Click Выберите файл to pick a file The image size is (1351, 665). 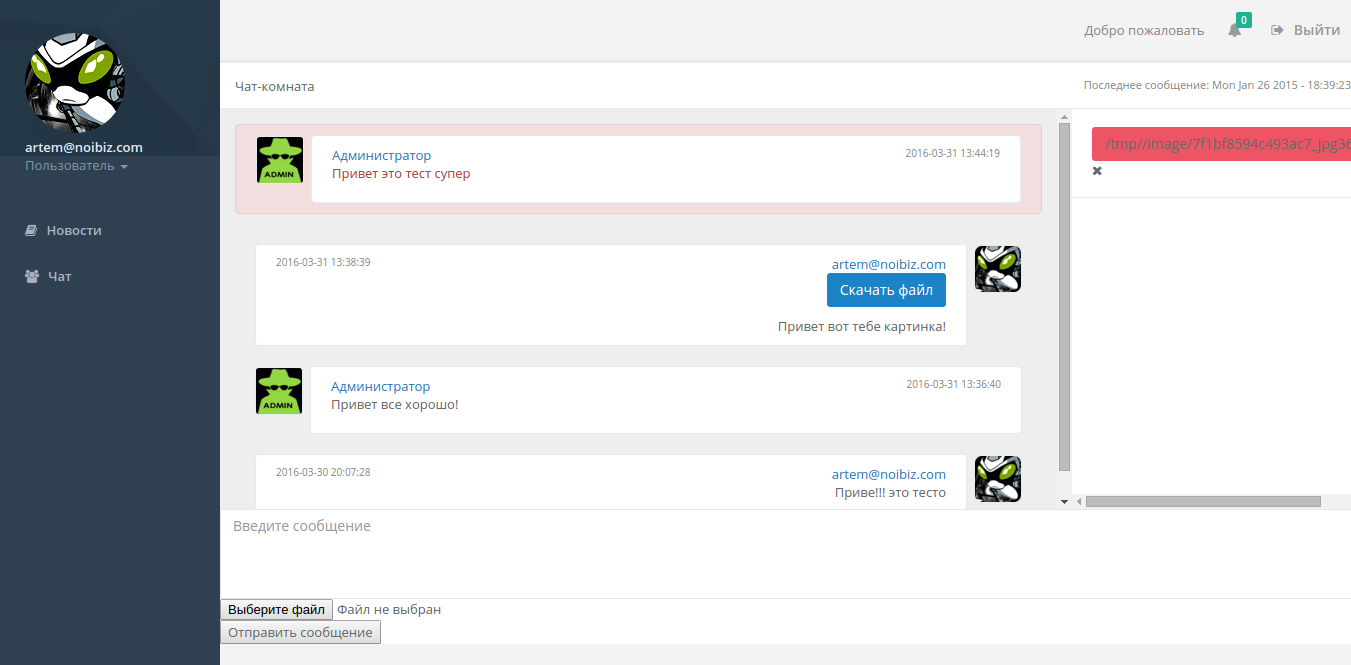click(276, 609)
